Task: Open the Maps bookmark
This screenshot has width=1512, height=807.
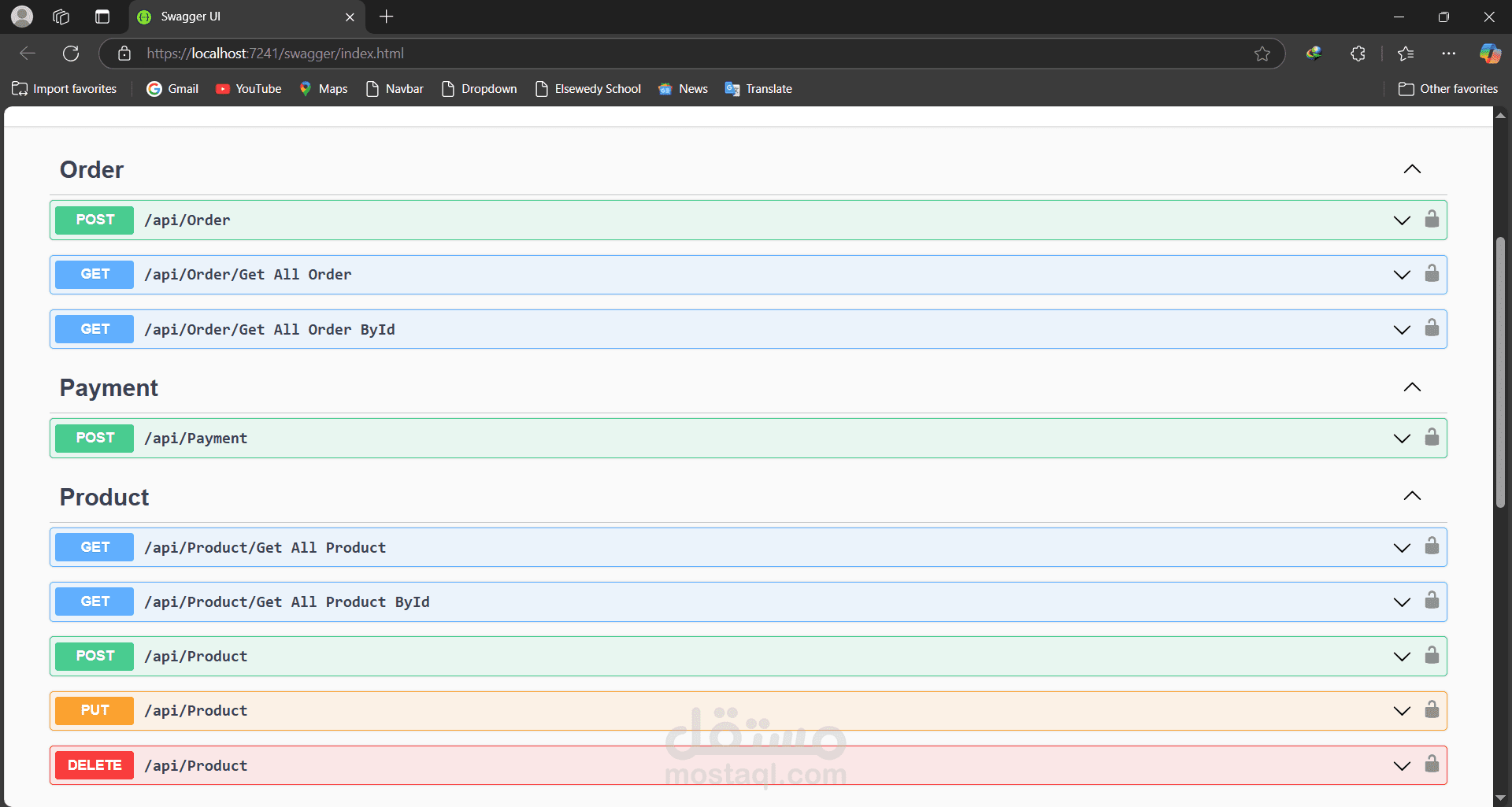Action: click(x=324, y=89)
